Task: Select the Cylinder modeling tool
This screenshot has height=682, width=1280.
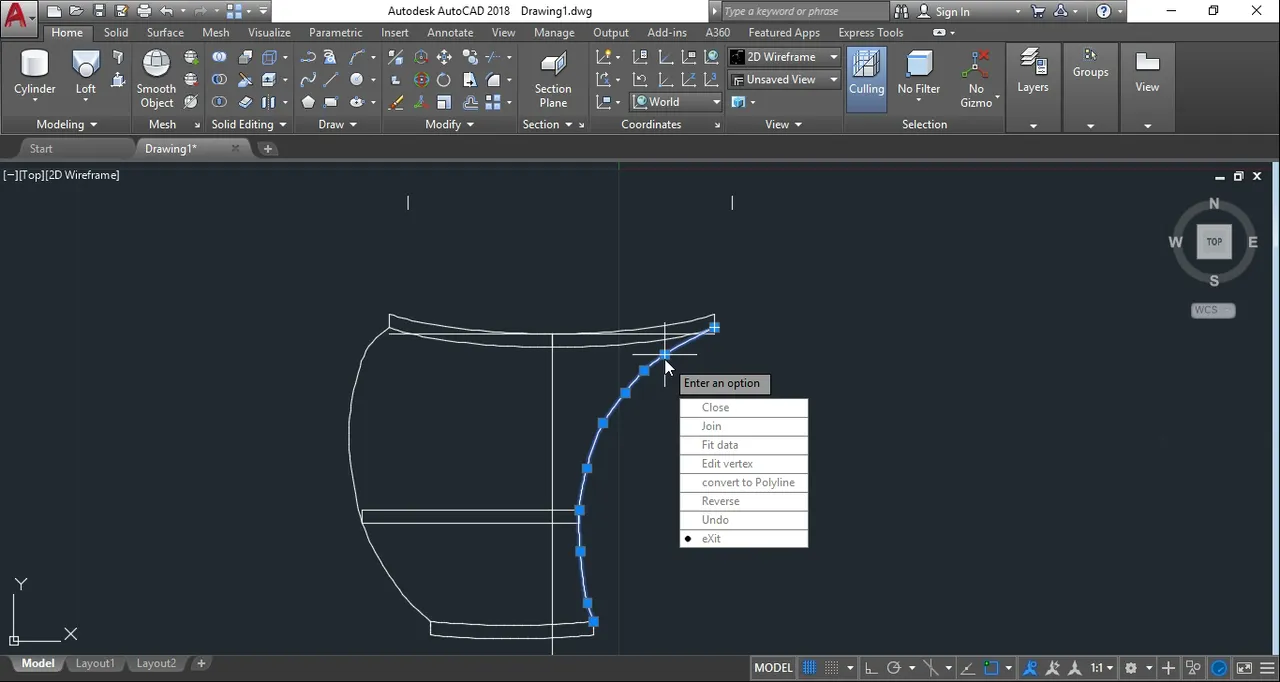Action: 35,74
